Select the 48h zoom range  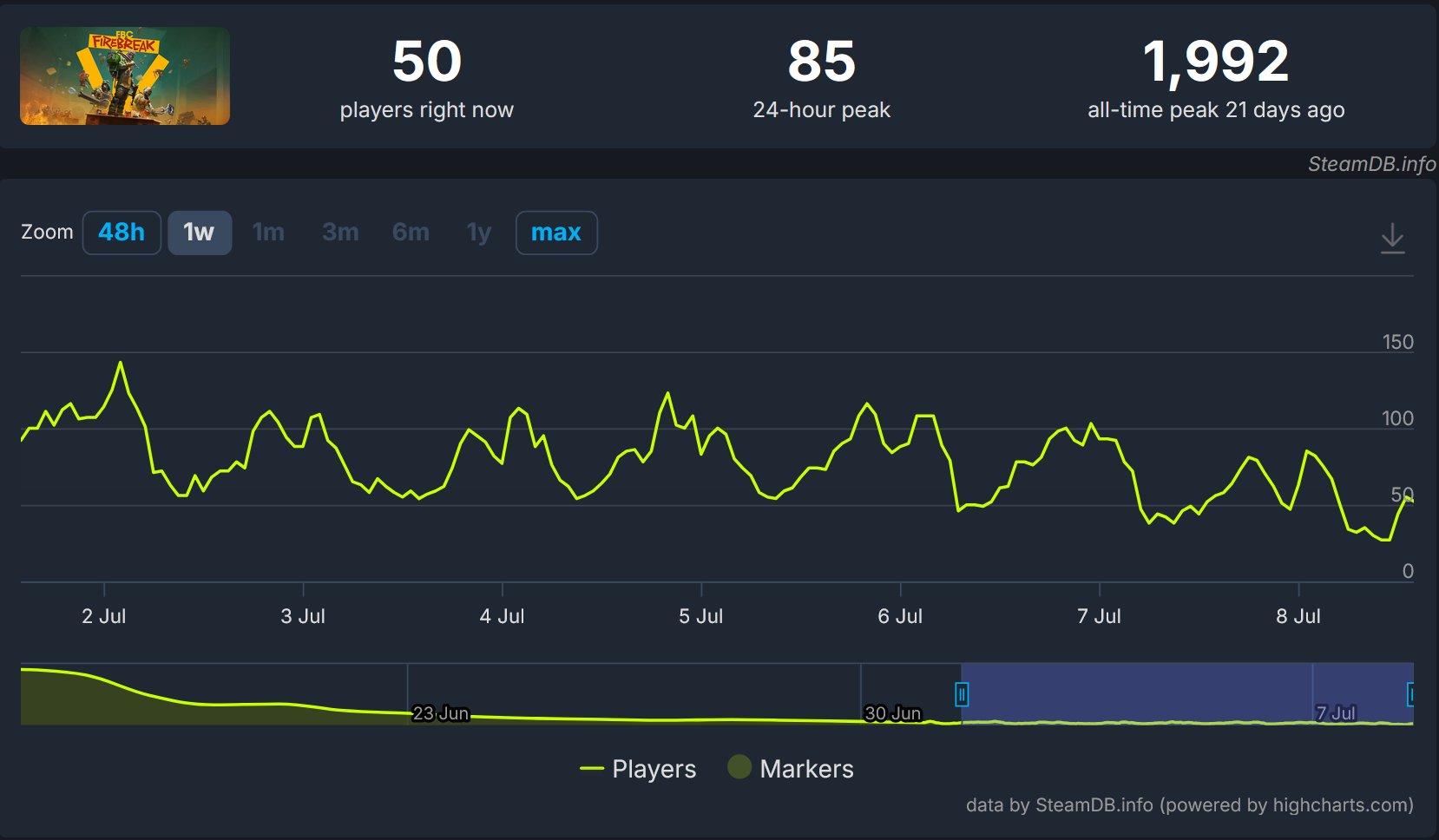(x=122, y=233)
